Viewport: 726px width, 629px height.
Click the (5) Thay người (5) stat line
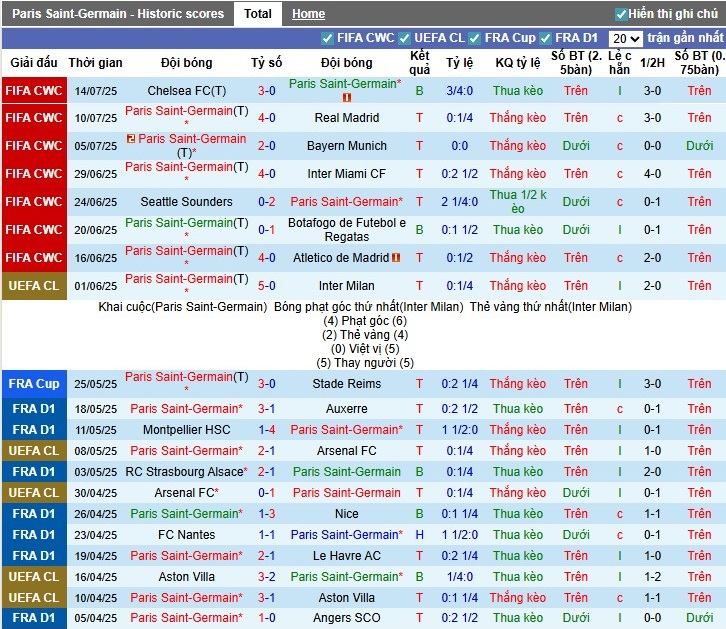(x=365, y=363)
